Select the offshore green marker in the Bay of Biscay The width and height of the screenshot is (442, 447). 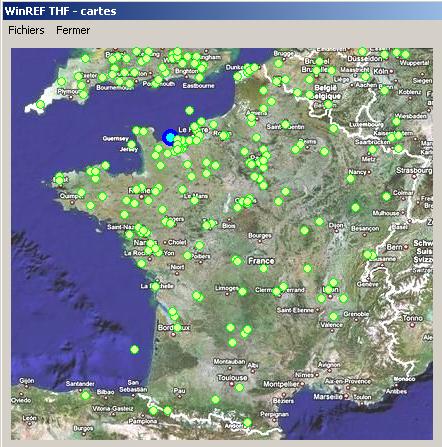click(134, 349)
